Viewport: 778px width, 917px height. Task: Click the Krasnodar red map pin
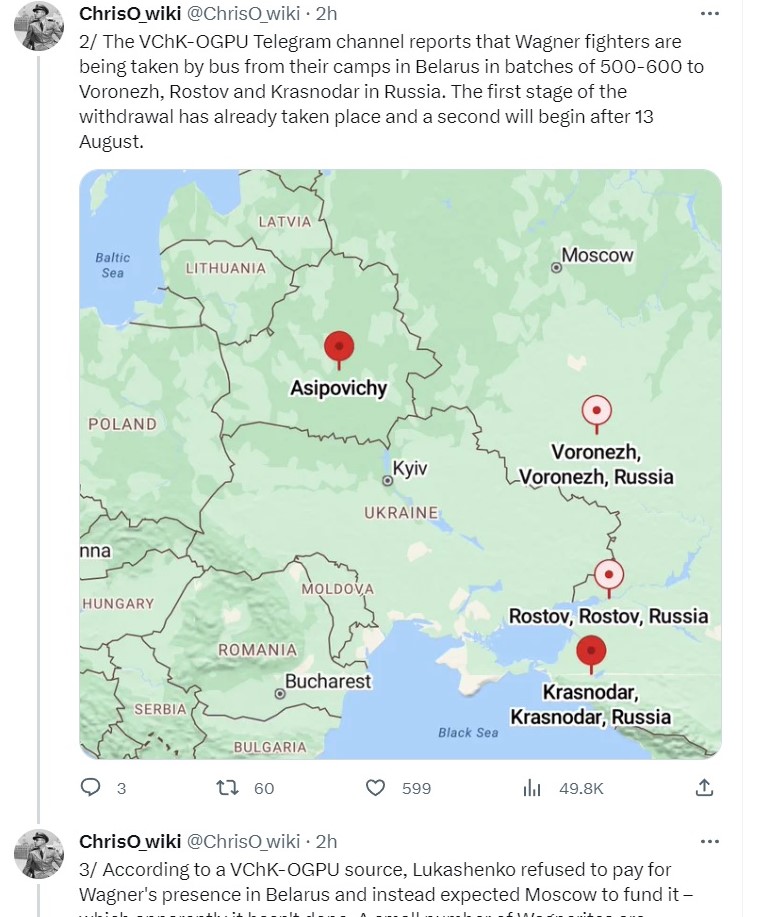point(591,652)
